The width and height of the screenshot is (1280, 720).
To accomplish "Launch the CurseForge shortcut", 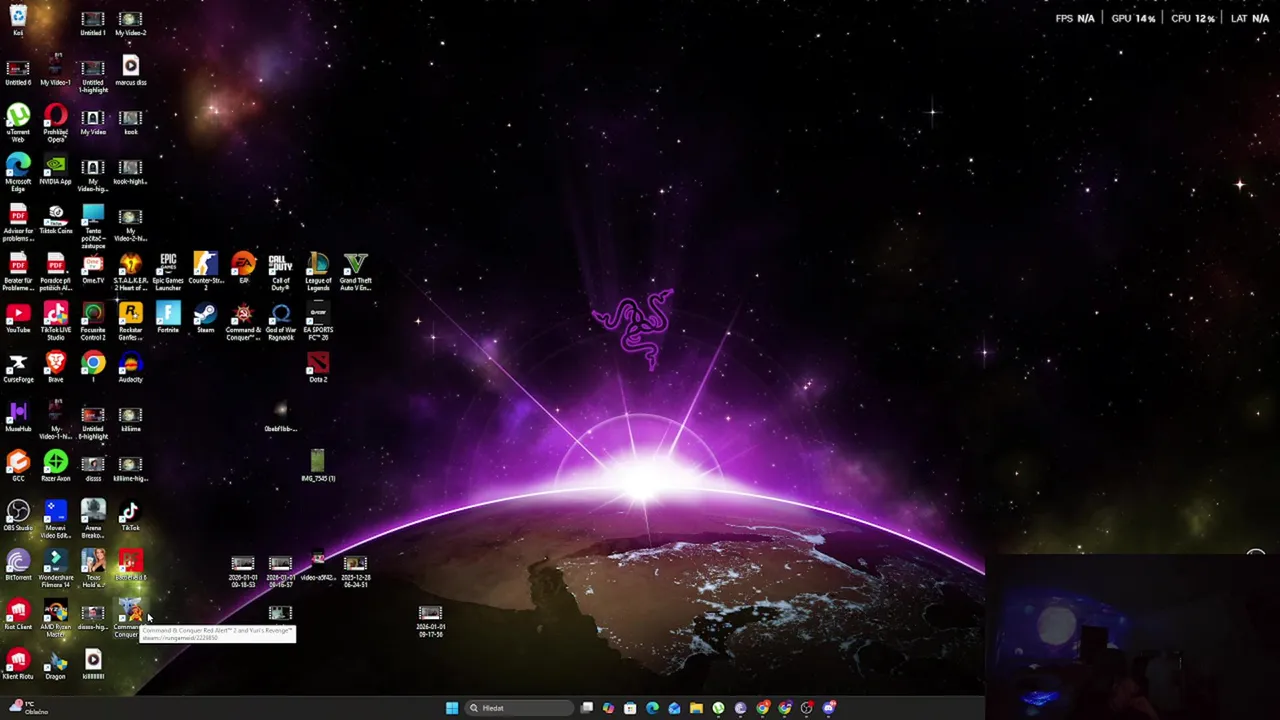I will point(18,367).
